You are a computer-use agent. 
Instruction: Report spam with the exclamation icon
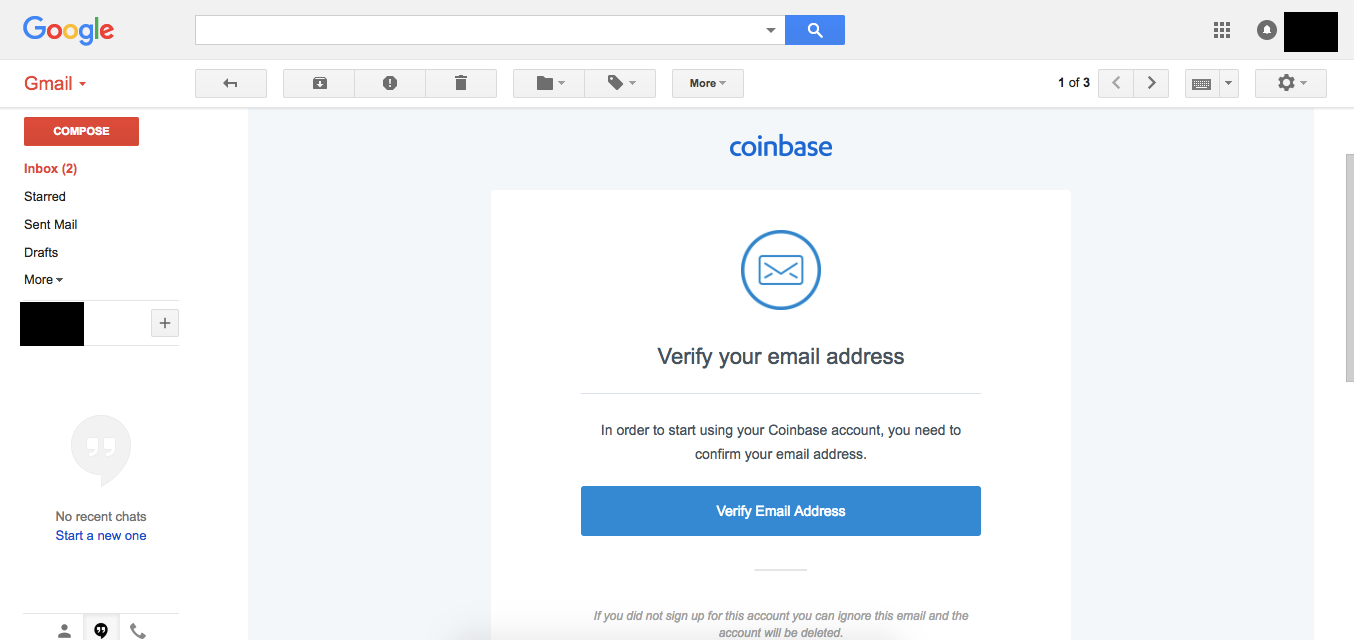coord(390,83)
